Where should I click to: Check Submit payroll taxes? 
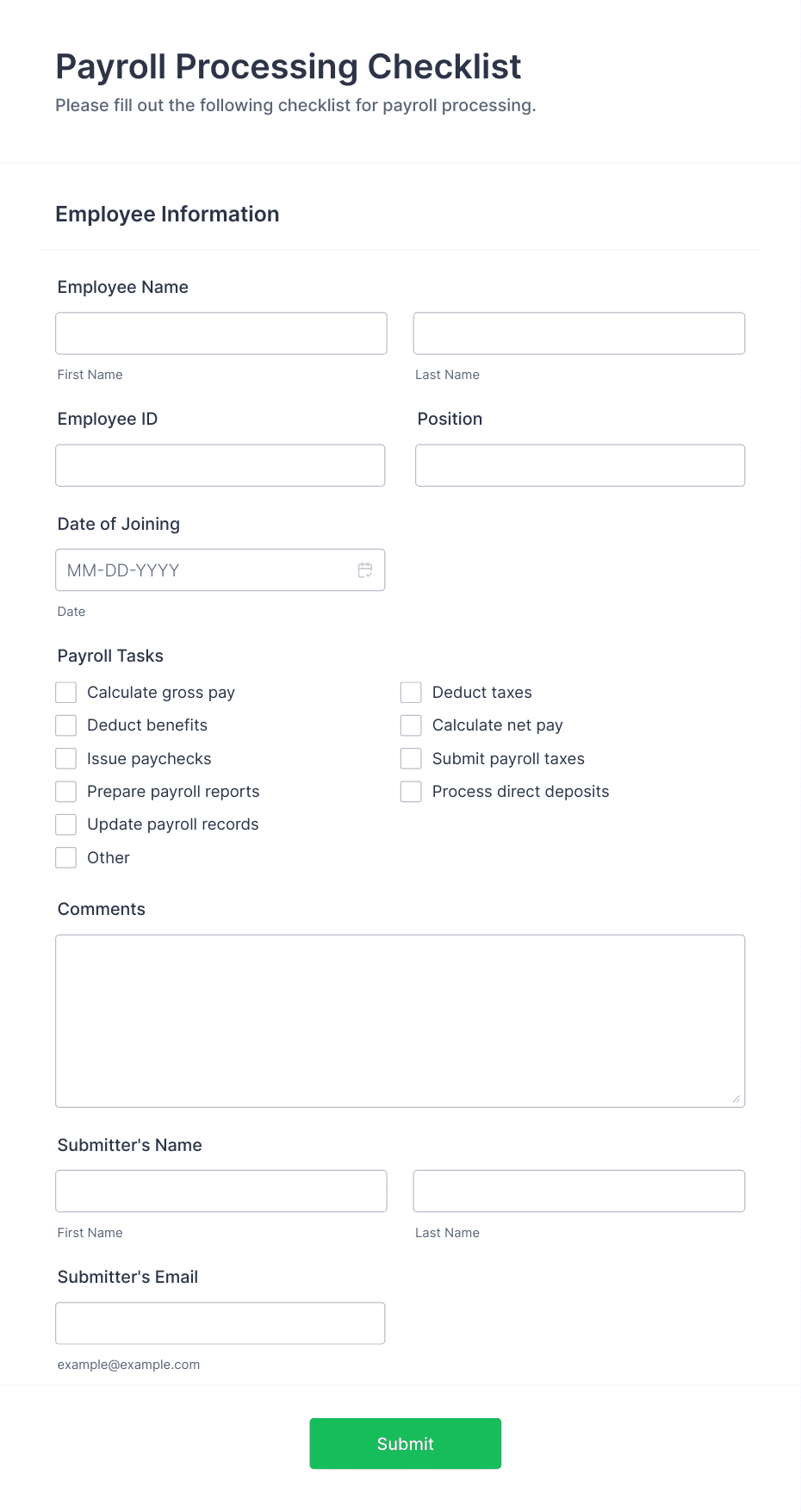410,758
